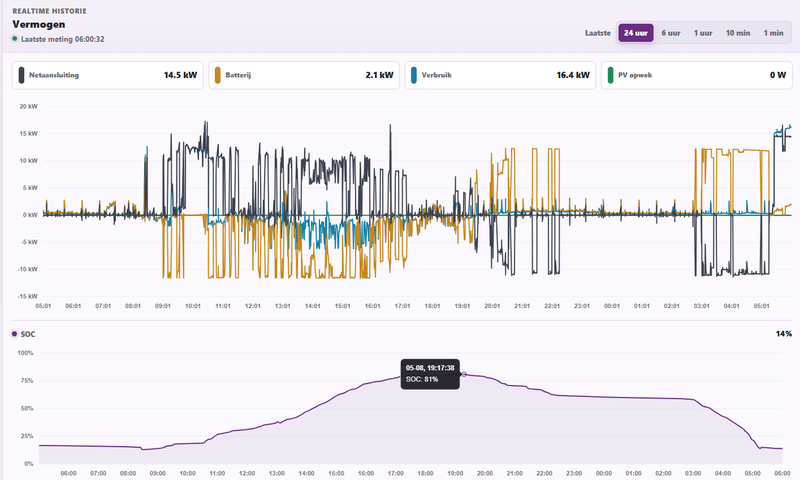Click the 14.5 kW Netaansluiting value
This screenshot has width=800, height=480.
(x=180, y=75)
